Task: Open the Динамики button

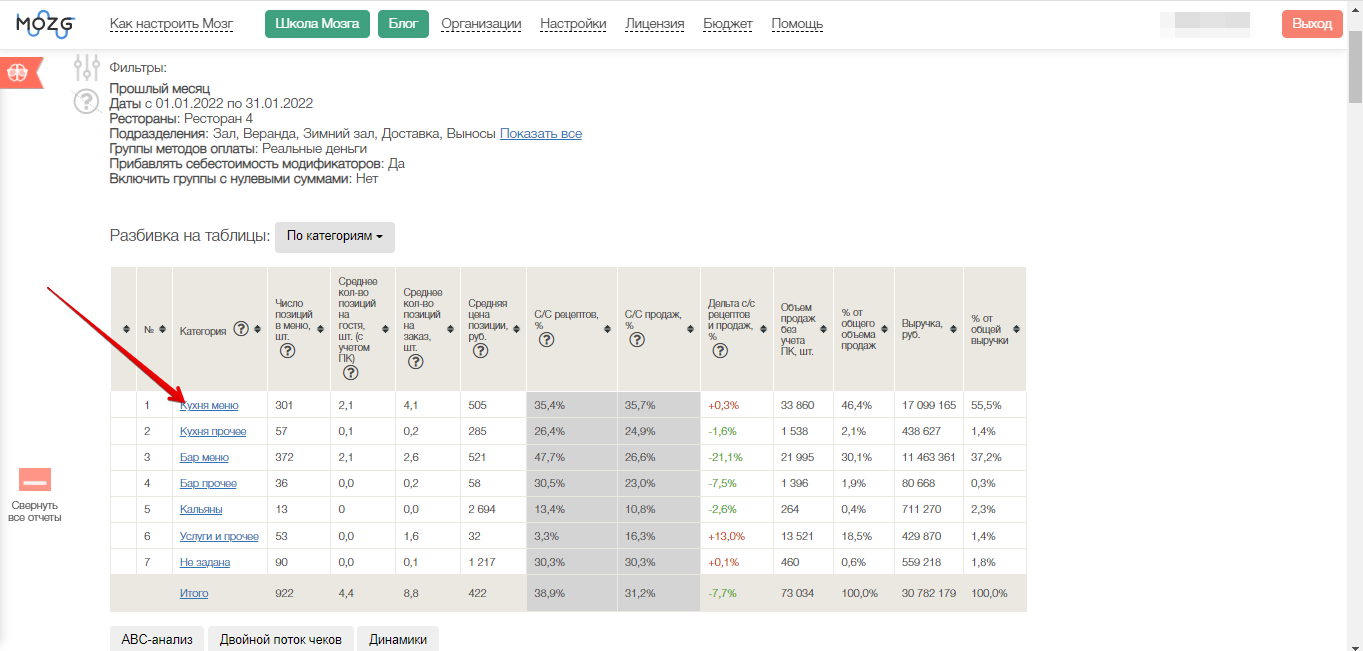Action: click(398, 640)
